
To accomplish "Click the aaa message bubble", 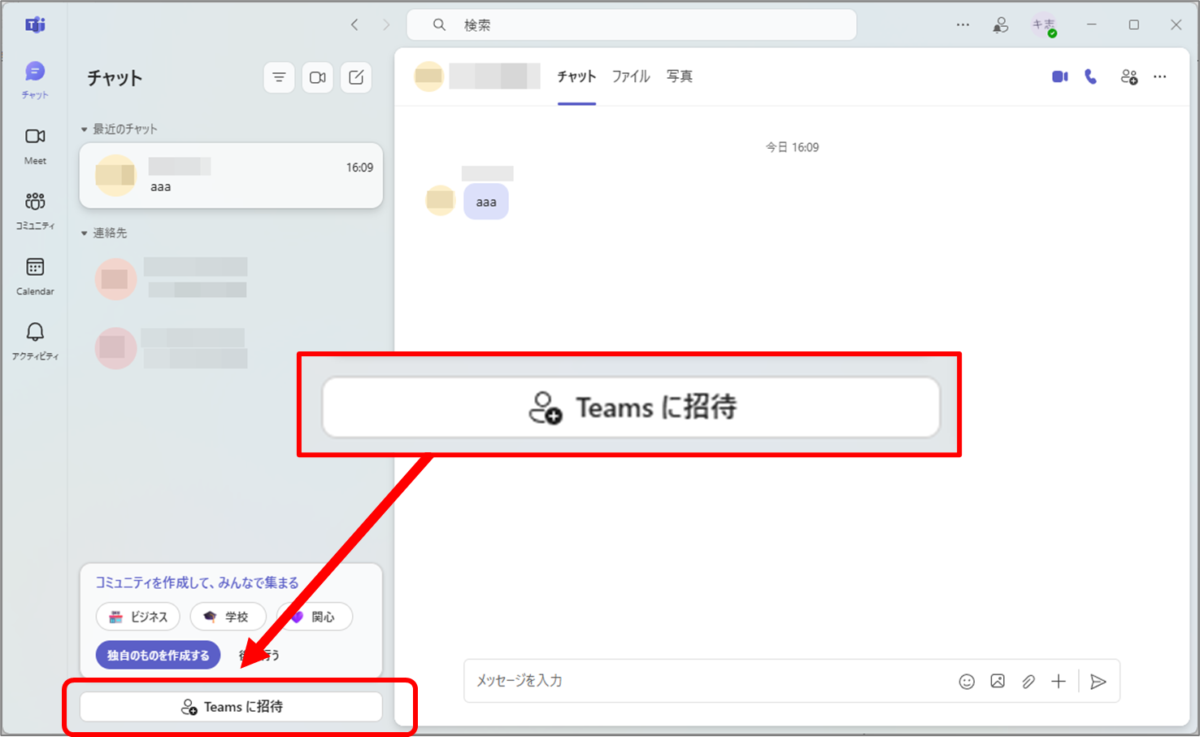I will pyautogui.click(x=486, y=202).
